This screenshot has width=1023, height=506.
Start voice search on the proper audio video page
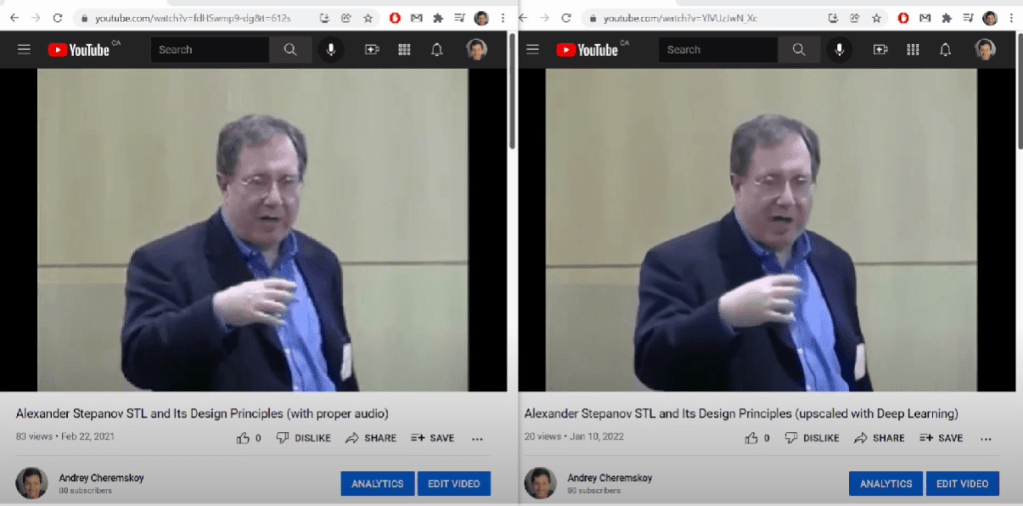click(x=330, y=50)
